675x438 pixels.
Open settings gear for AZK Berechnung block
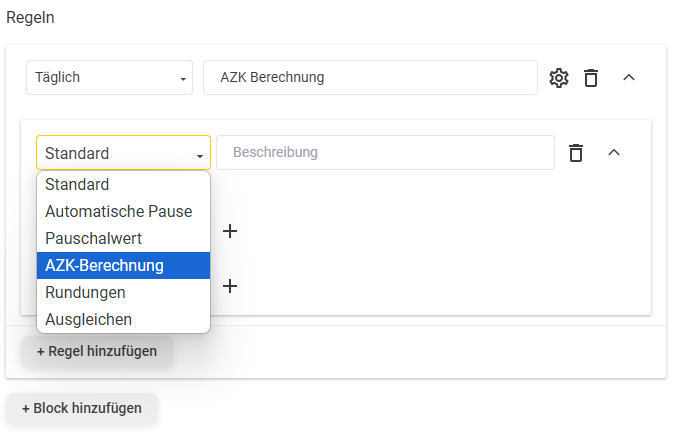(559, 78)
